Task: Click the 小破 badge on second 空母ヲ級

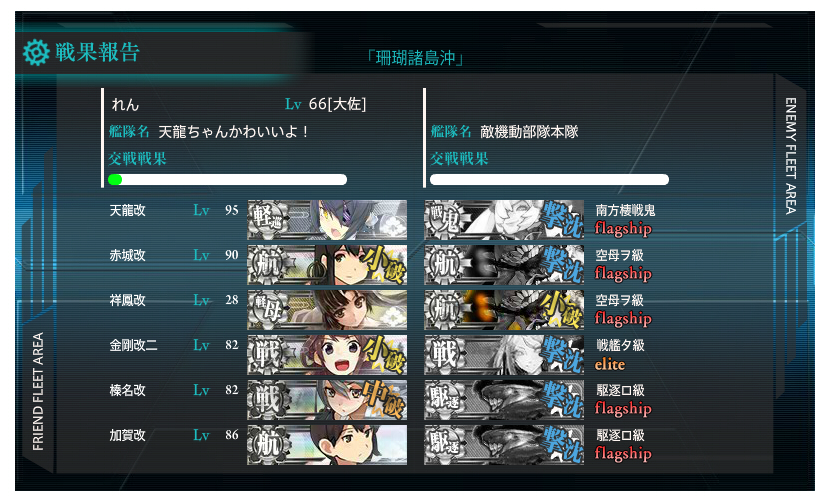Action: point(563,309)
